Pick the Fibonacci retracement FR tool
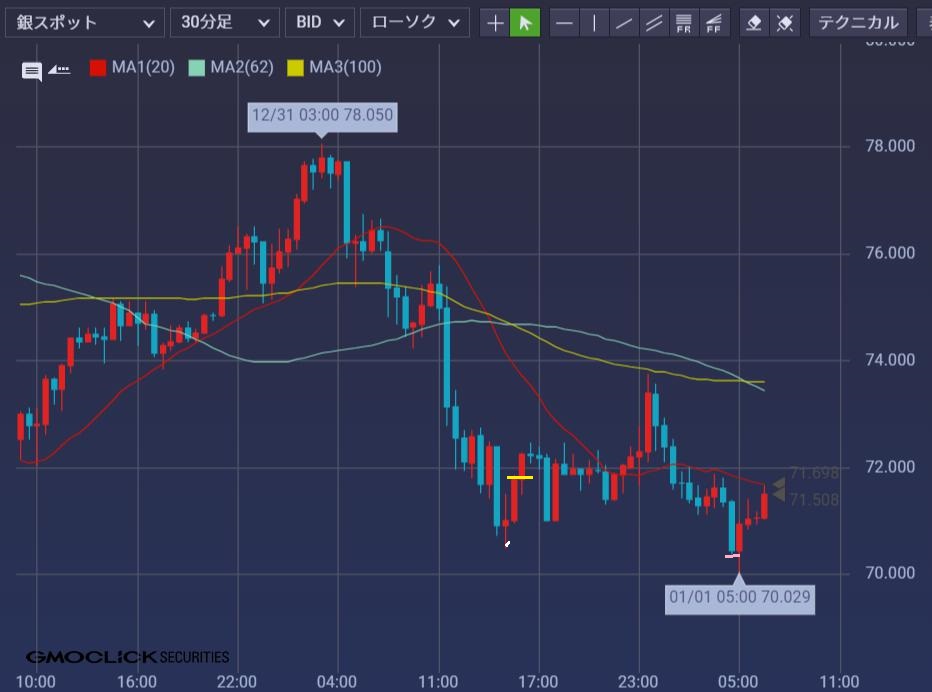The image size is (932, 692). tap(684, 23)
